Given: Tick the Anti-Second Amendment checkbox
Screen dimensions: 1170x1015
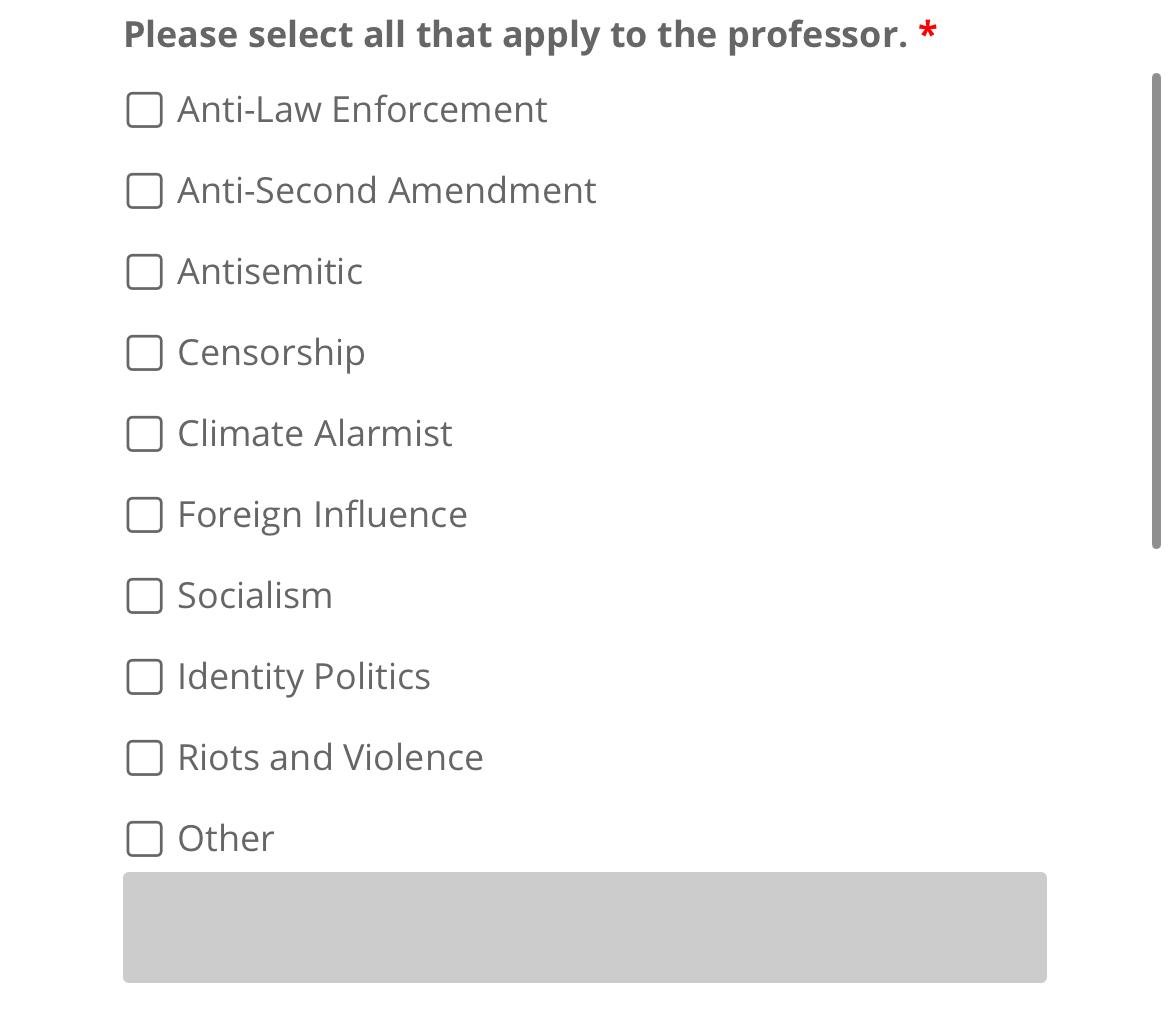Looking at the screenshot, I should coord(144,190).
